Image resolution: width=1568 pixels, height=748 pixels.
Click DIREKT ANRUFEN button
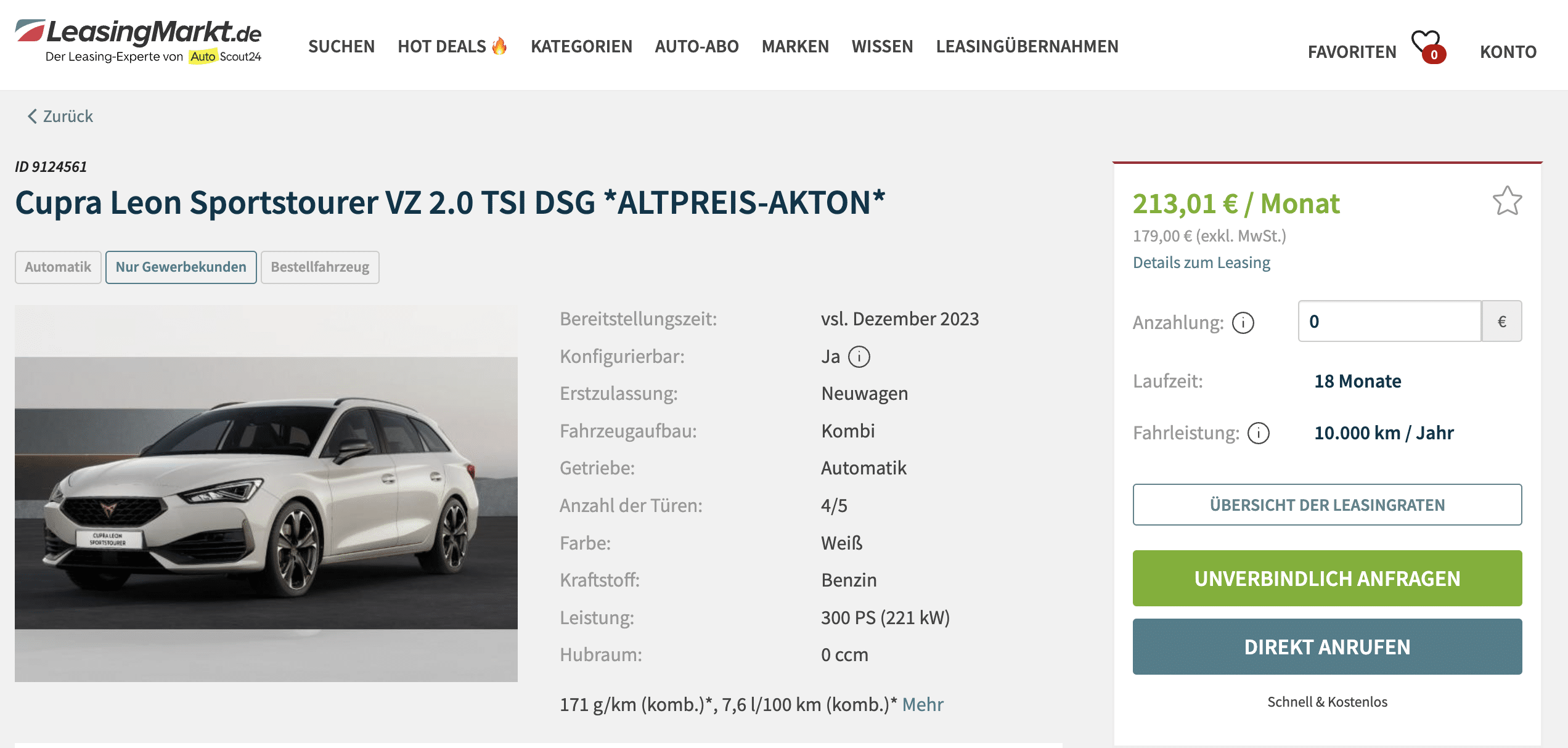[1327, 646]
